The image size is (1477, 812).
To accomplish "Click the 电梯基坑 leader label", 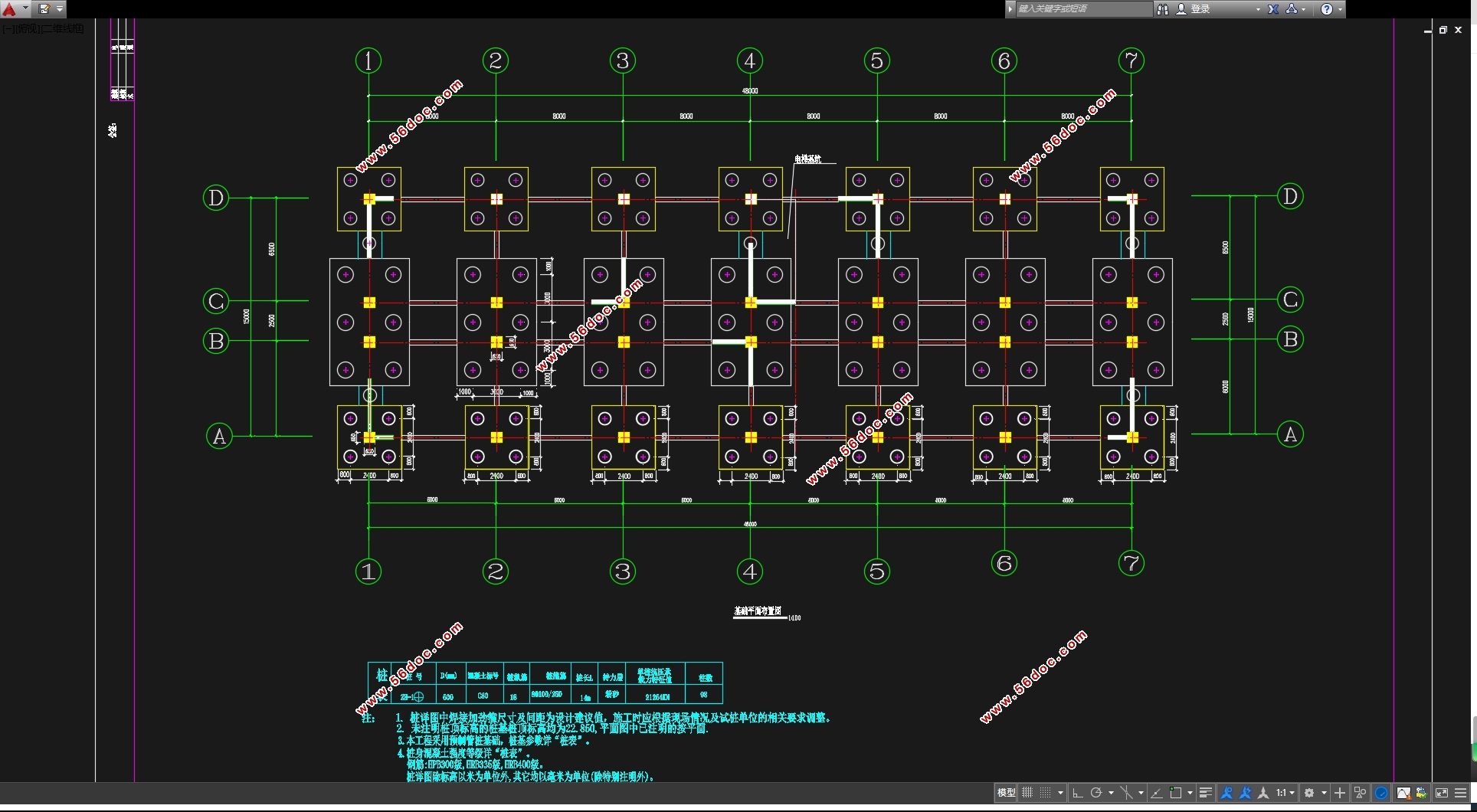I will point(807,159).
